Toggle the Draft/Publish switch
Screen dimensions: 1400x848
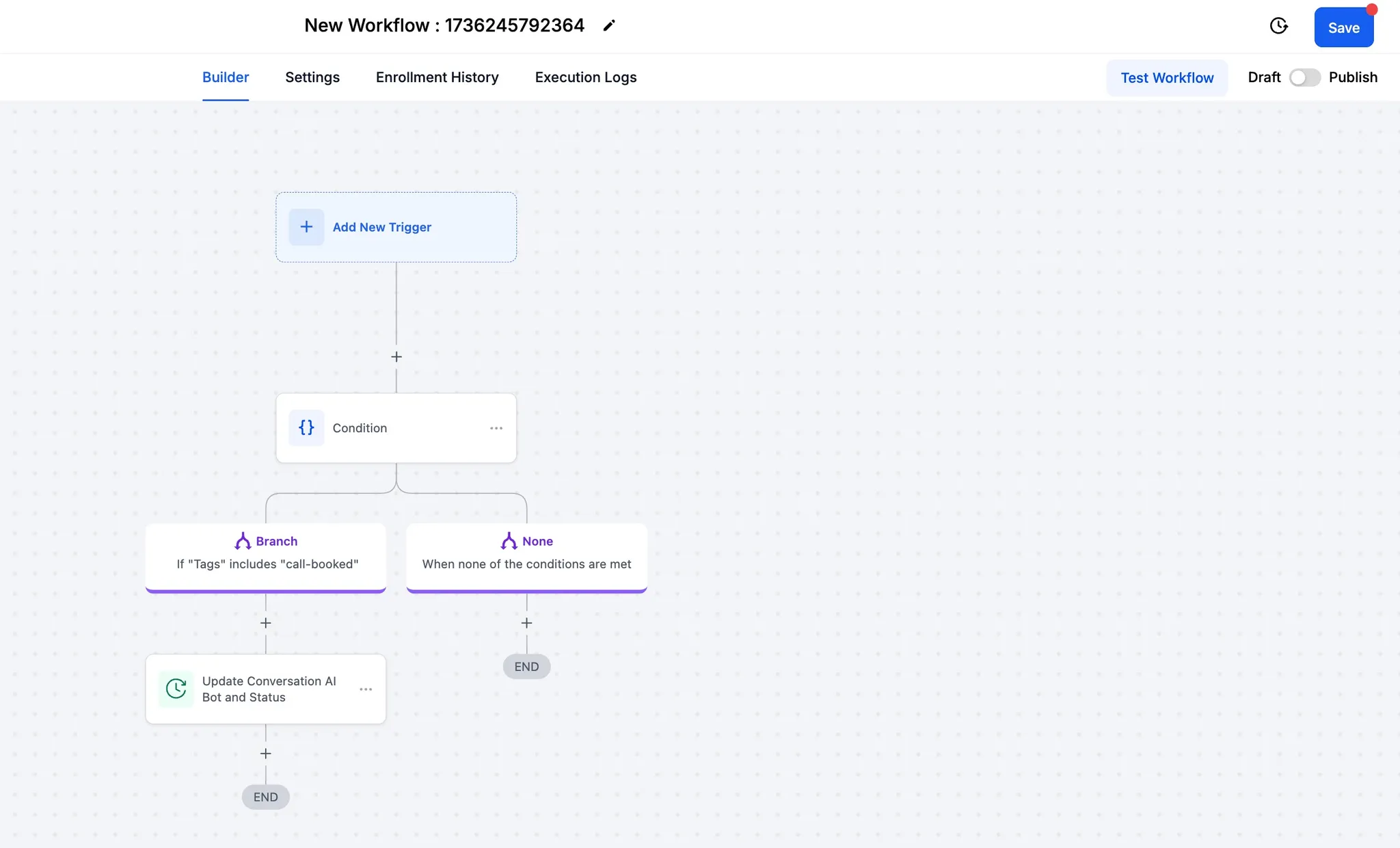[1304, 77]
